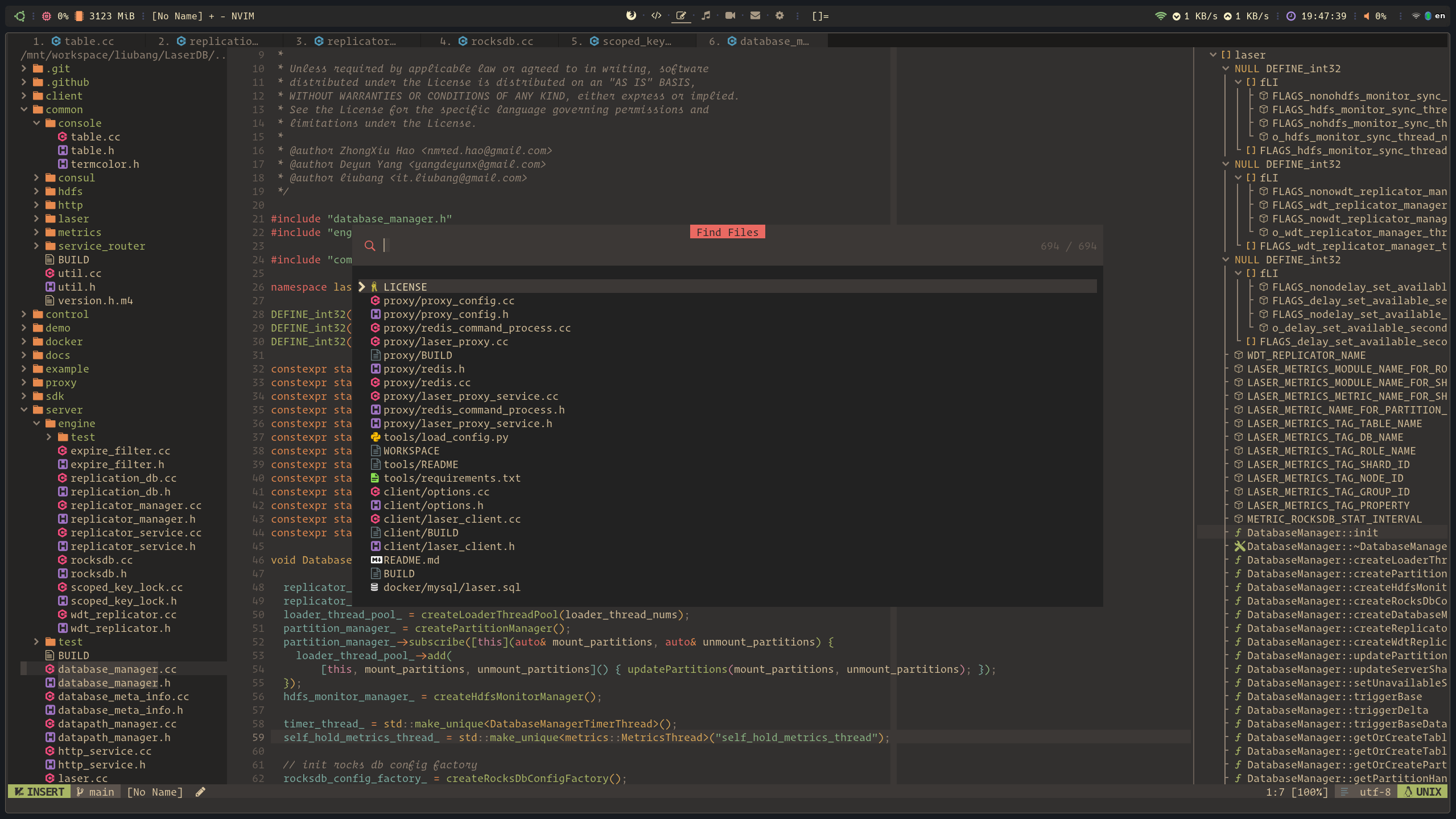Click the Python icon beside tools/load_config.py
This screenshot has height=819, width=1456.
(375, 437)
